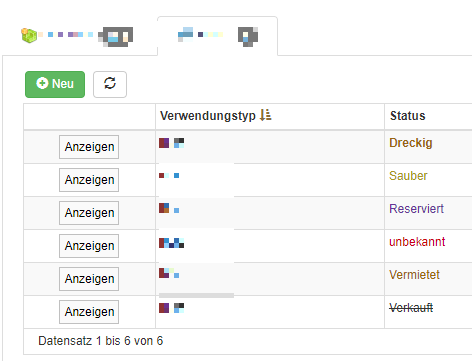Click the horizontal scrollbar under Vermietet row

tap(196, 295)
